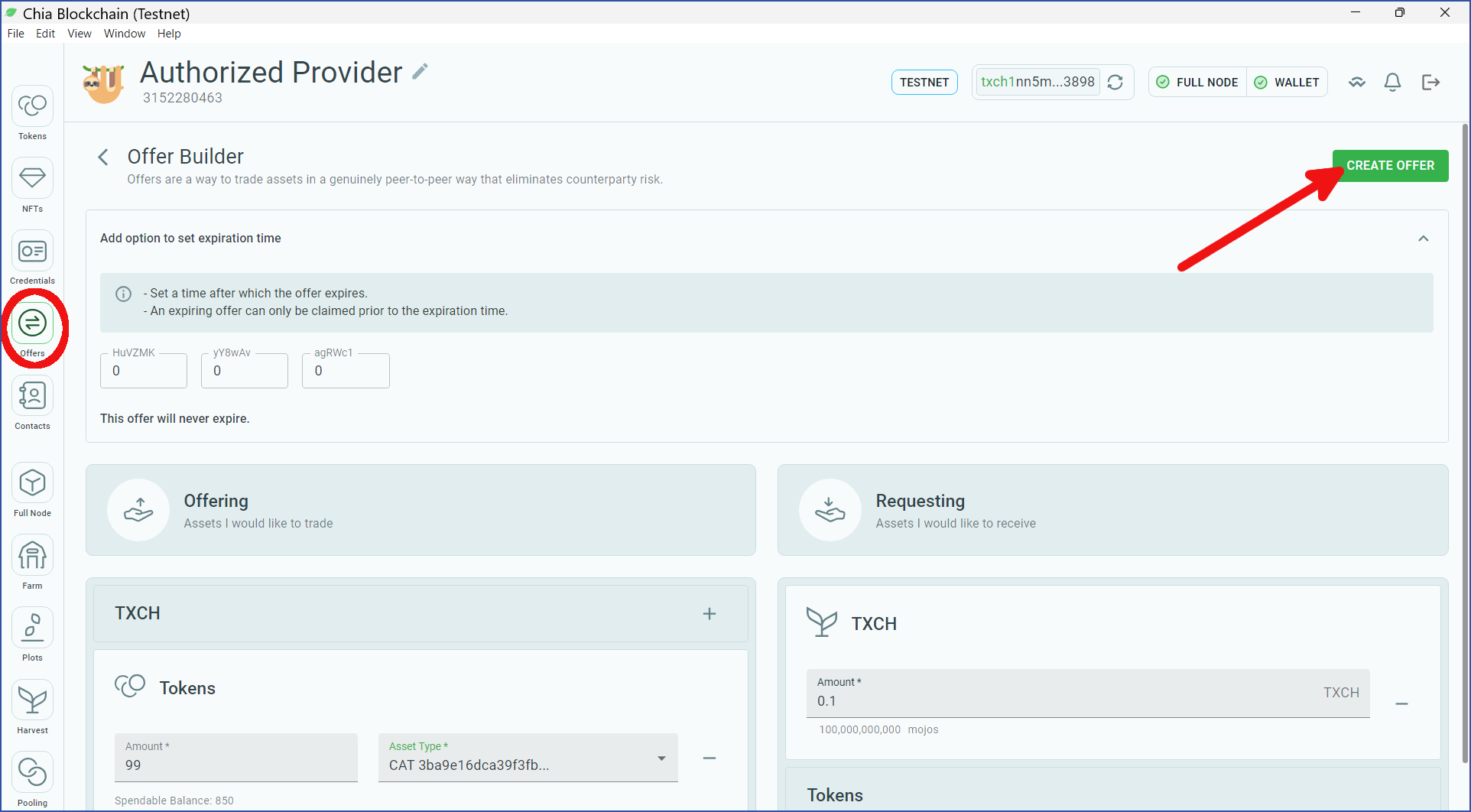
Task: Expand the offering TXCH section with plus
Action: coord(710,614)
